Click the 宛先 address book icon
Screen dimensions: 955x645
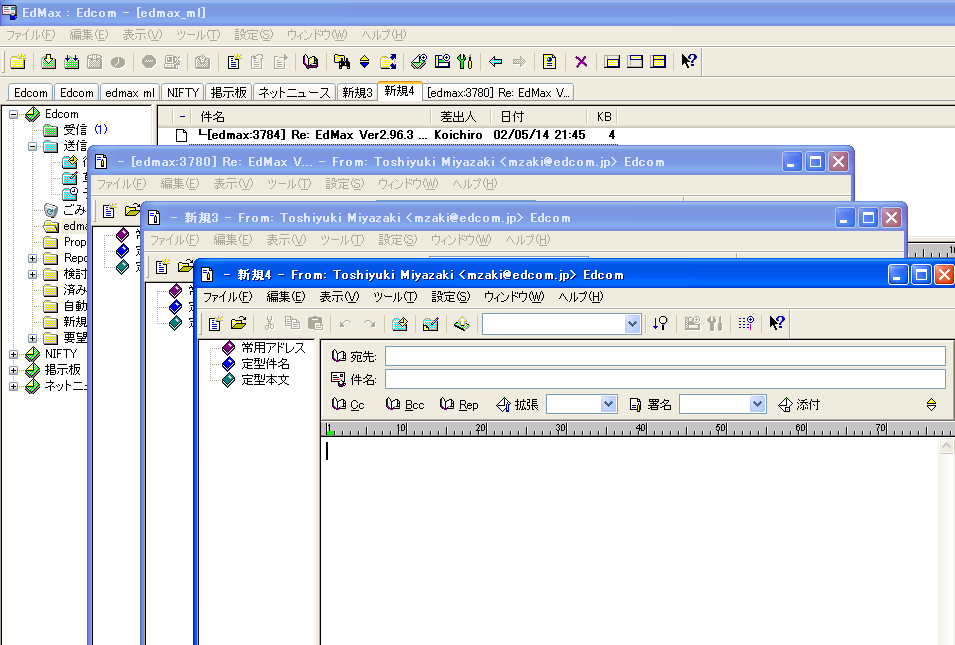339,356
